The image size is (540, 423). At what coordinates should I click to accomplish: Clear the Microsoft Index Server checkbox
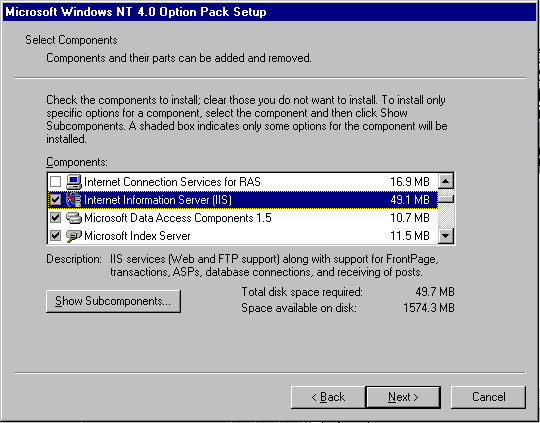[55, 236]
